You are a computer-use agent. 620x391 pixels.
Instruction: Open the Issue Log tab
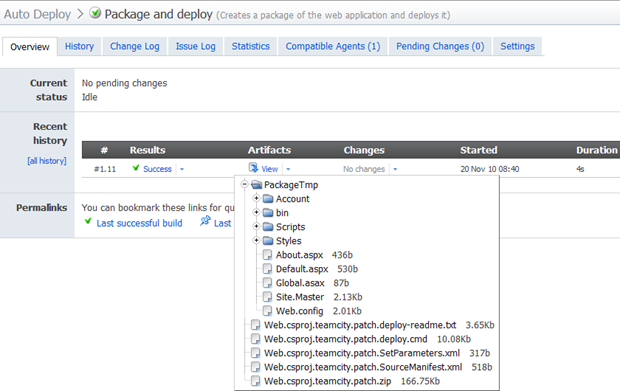click(195, 46)
